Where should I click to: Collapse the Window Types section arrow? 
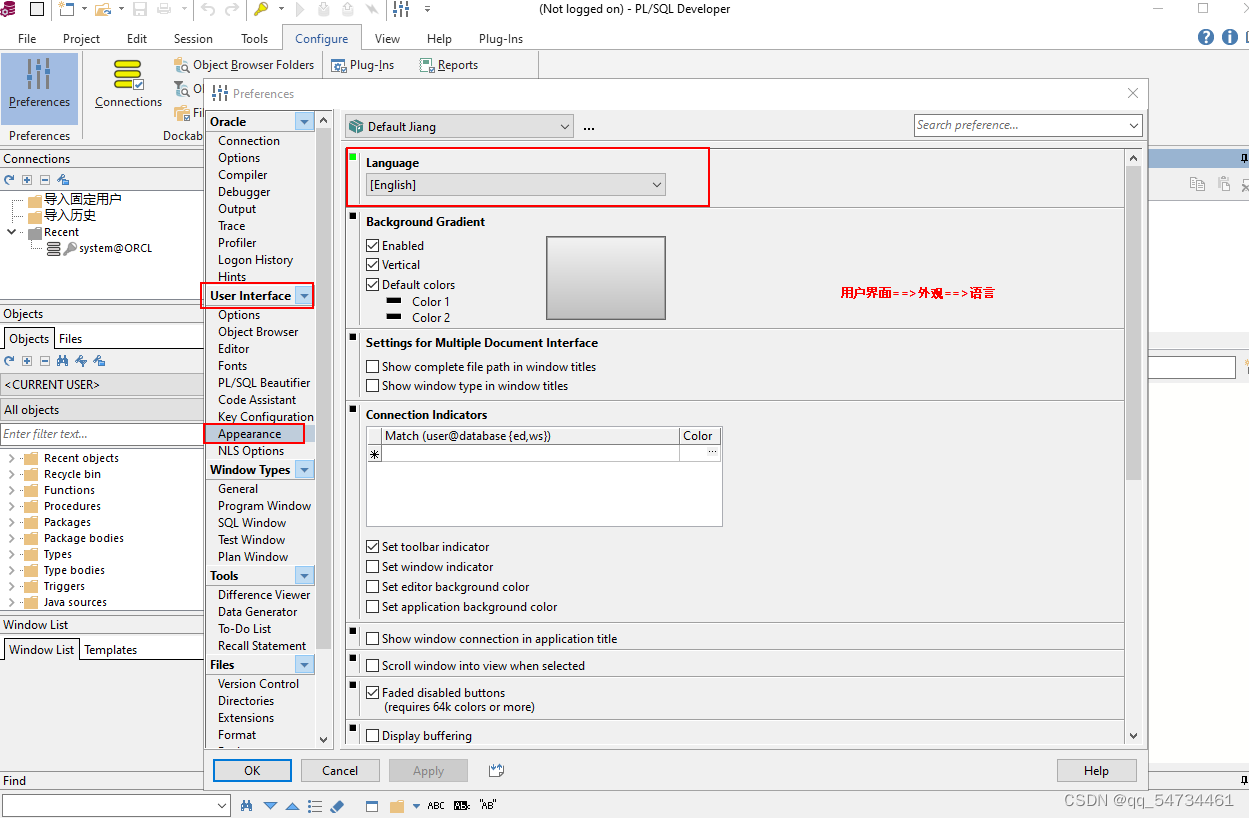click(x=304, y=470)
